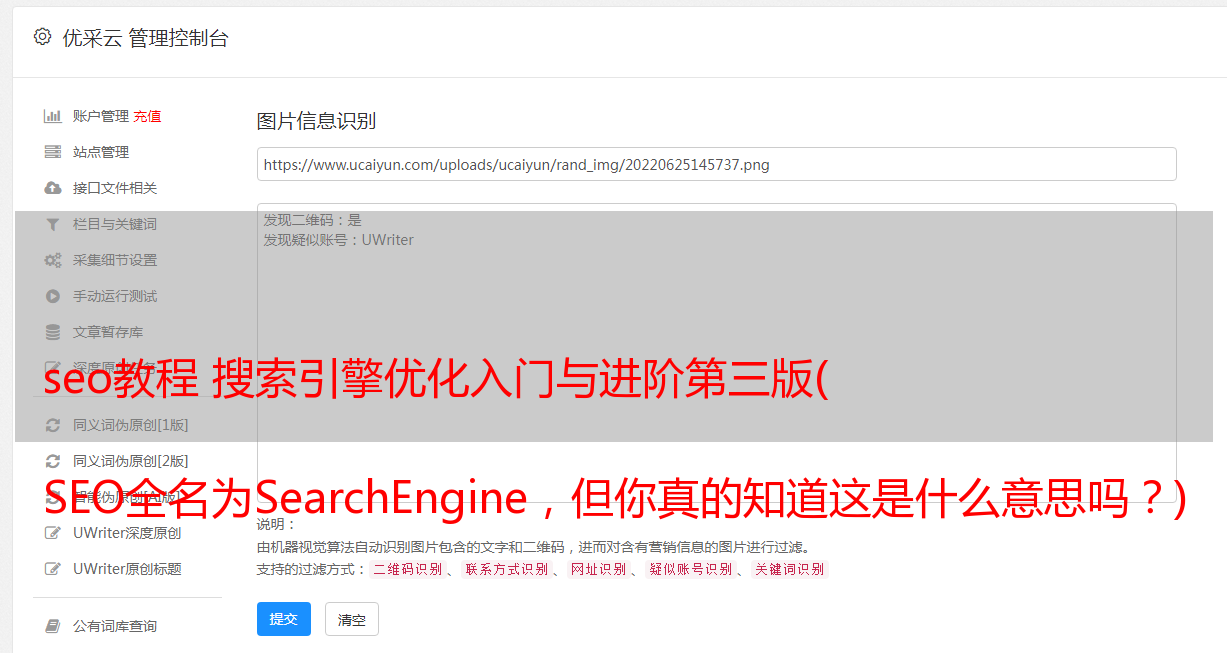Click the cloud upload icon beside 接口文件相关
This screenshot has width=1227, height=653.
point(53,188)
